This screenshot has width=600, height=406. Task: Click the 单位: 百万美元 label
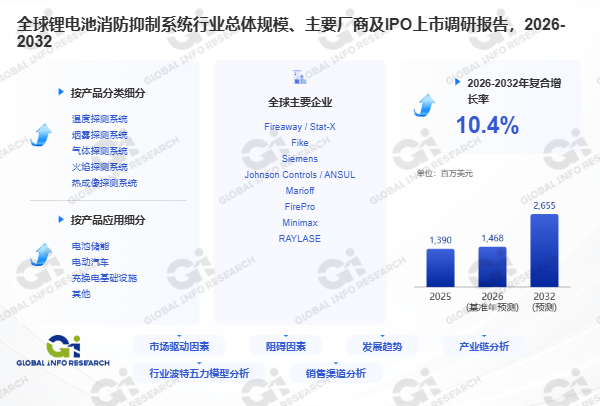point(445,174)
